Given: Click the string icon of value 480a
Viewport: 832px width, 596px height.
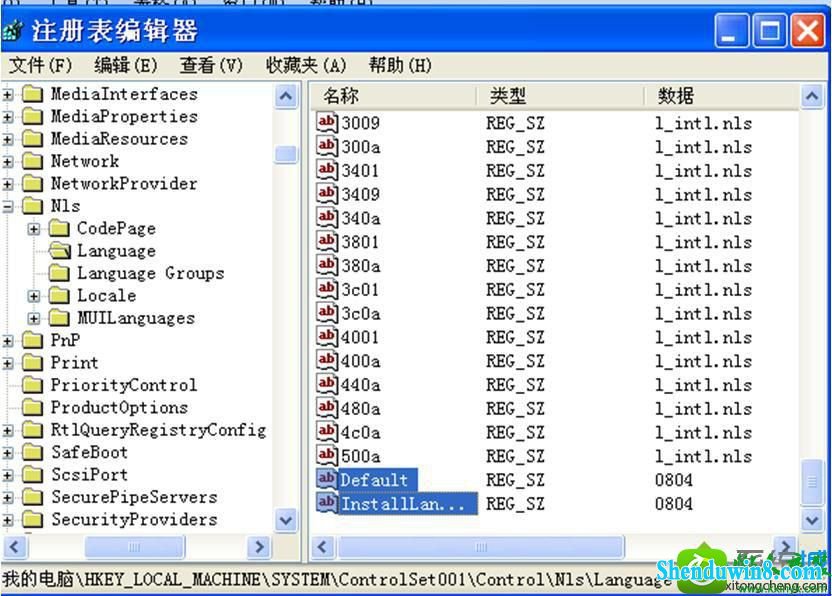Looking at the screenshot, I should [x=327, y=408].
